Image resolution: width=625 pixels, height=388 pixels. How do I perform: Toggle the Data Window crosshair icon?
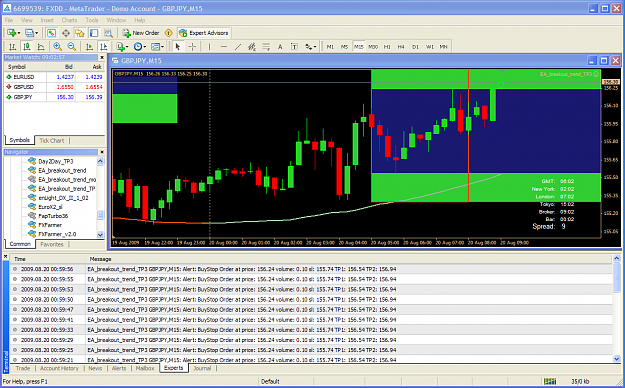[66, 33]
